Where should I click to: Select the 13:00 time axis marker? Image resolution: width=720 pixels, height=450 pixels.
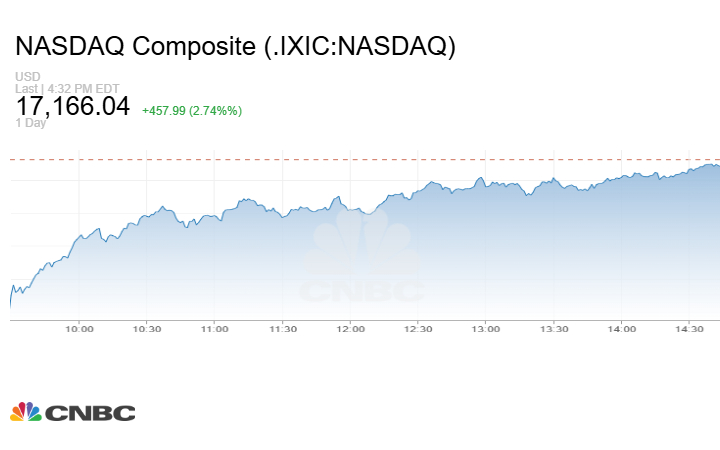pyautogui.click(x=486, y=328)
